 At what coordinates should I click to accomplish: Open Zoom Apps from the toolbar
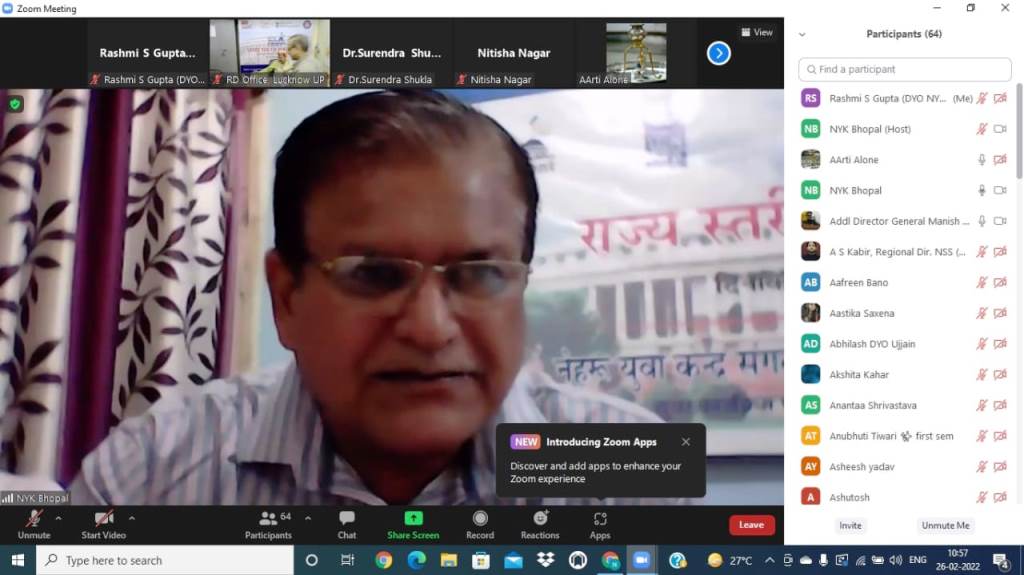(600, 525)
